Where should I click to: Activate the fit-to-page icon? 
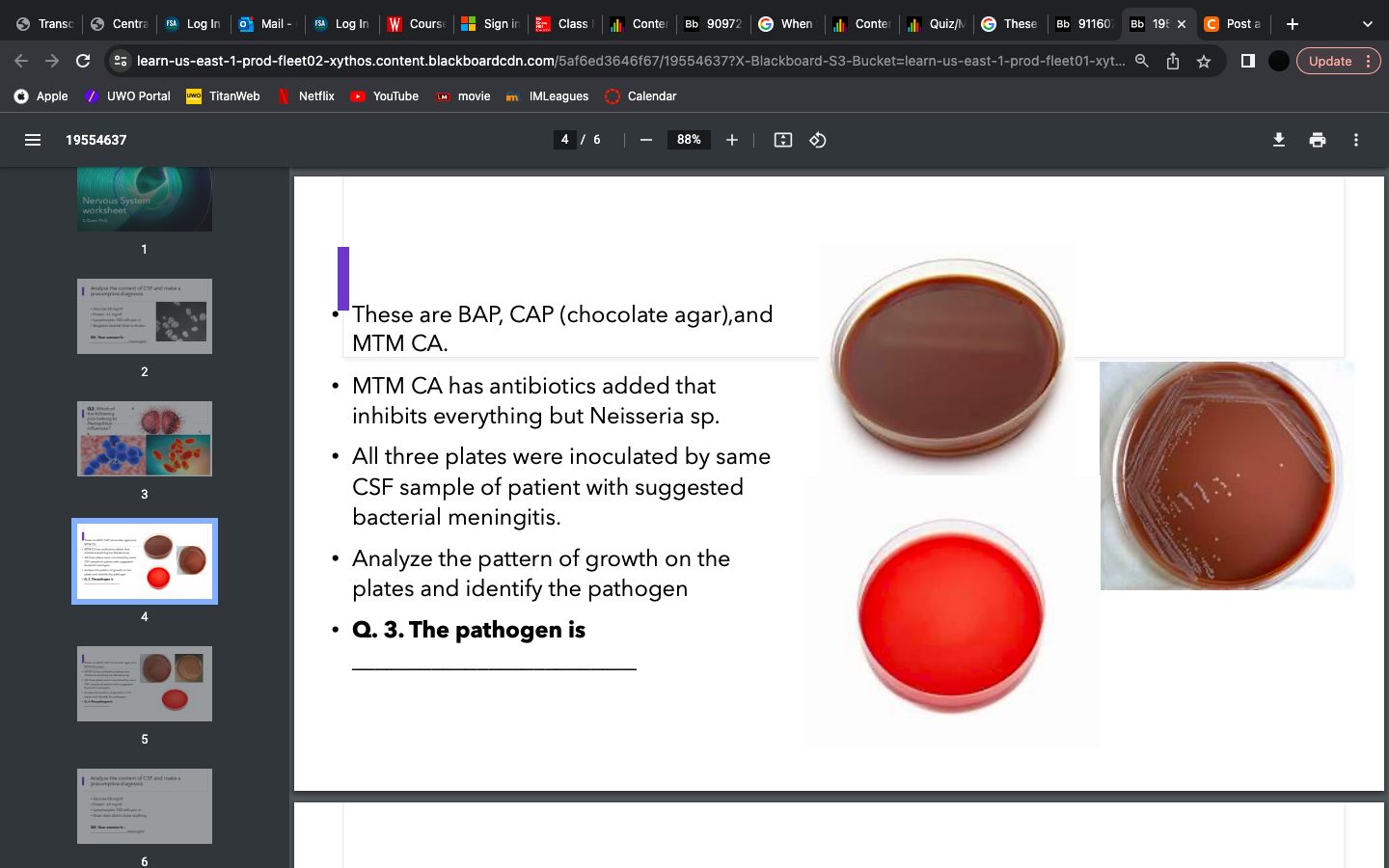pos(781,140)
